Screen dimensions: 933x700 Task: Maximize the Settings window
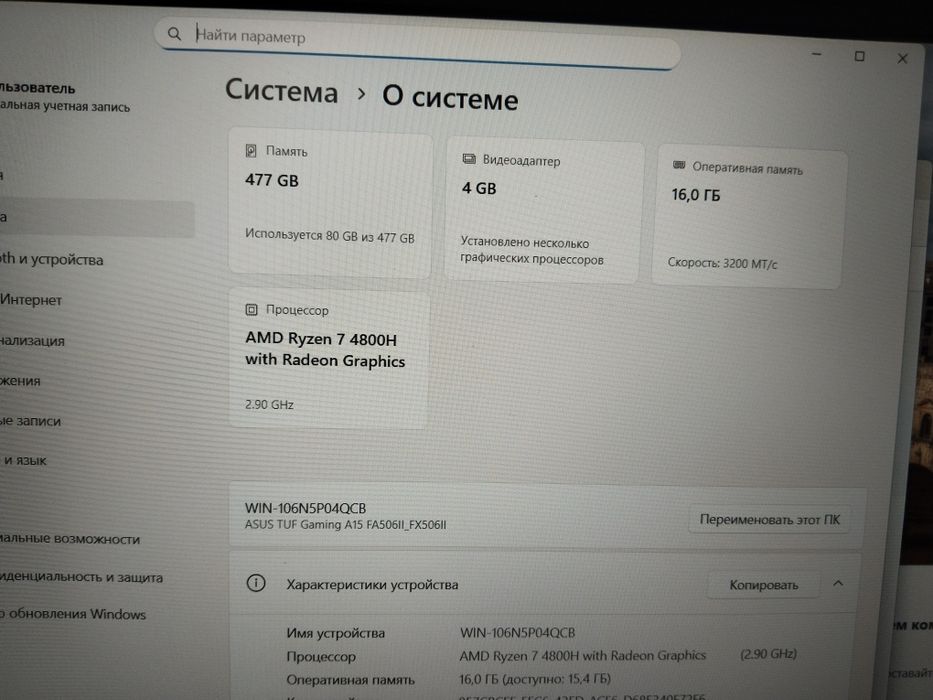tap(859, 56)
